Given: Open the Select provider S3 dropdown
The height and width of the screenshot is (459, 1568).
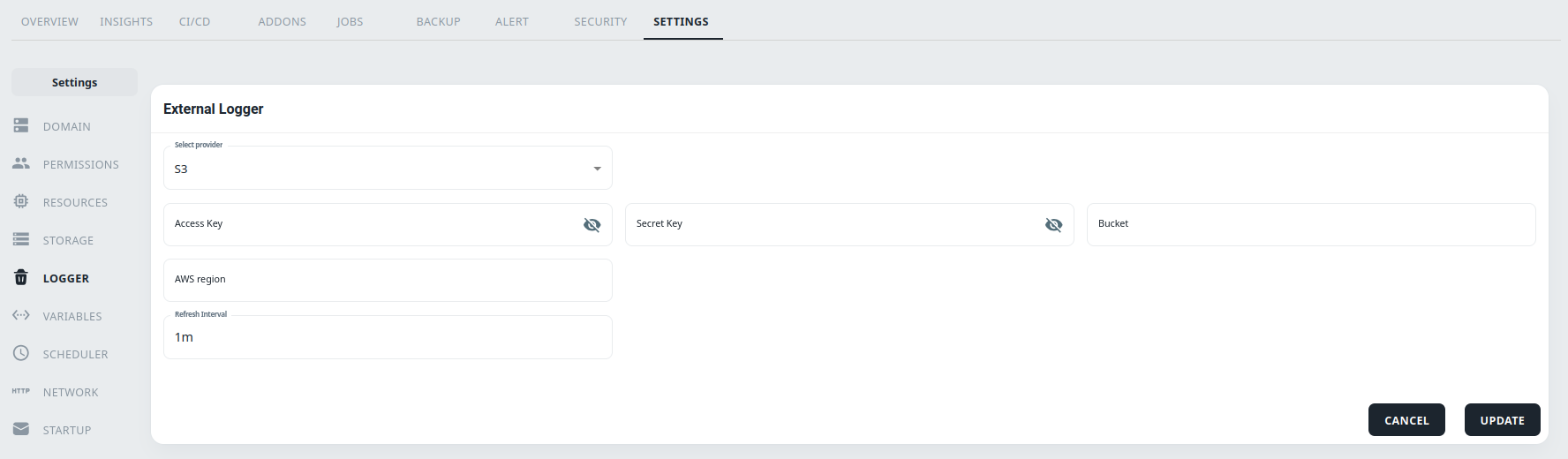Looking at the screenshot, I should 388,168.
